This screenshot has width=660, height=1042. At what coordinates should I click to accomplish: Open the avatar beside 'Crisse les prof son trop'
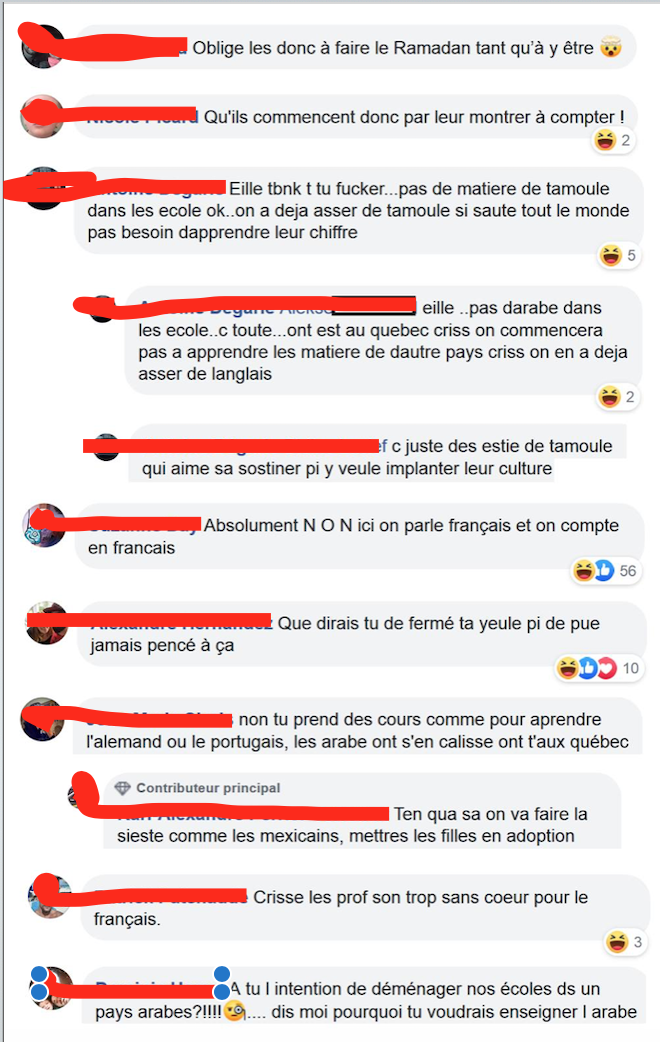(49, 896)
